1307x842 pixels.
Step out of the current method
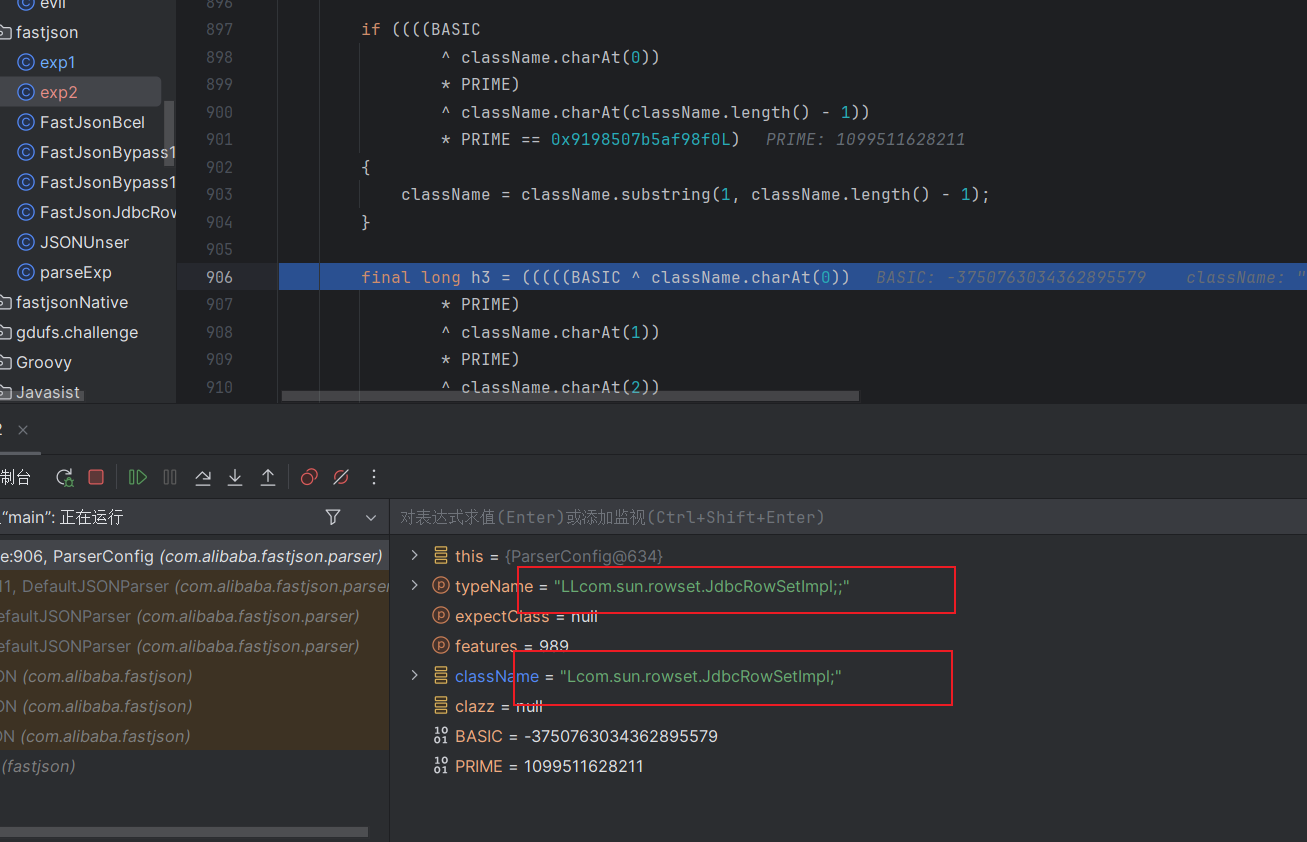(268, 477)
